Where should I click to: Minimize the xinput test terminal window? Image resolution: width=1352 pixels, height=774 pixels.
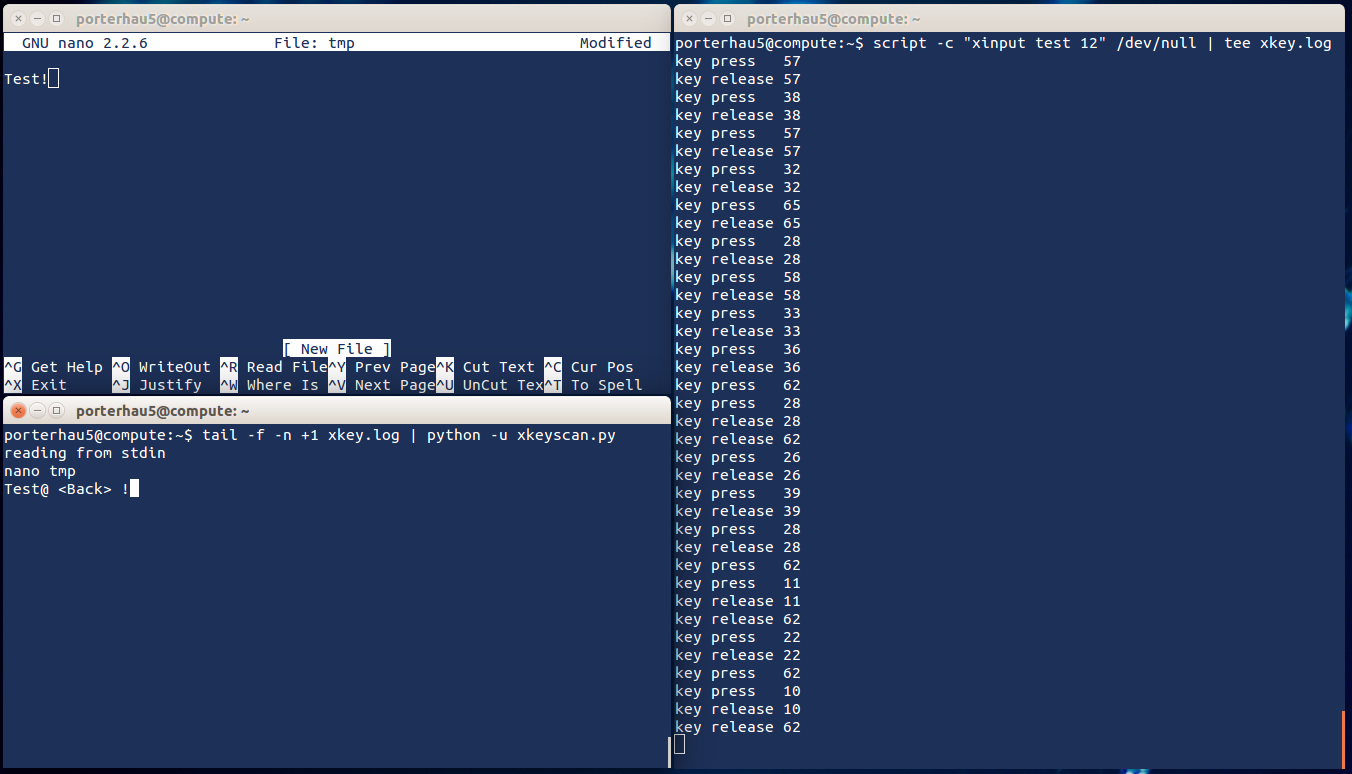tap(706, 19)
